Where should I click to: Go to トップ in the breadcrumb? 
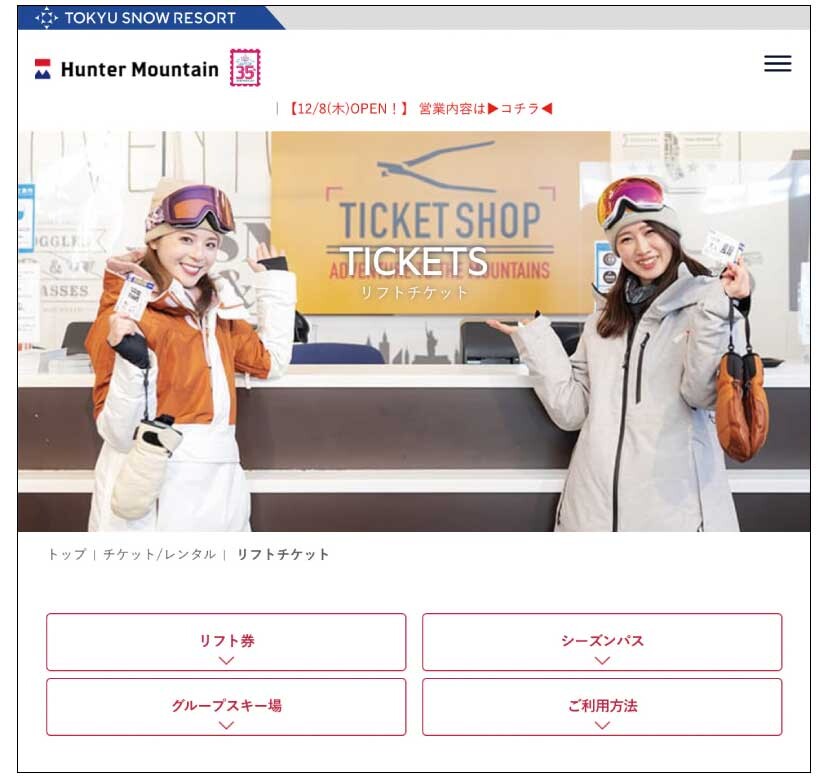[67, 554]
